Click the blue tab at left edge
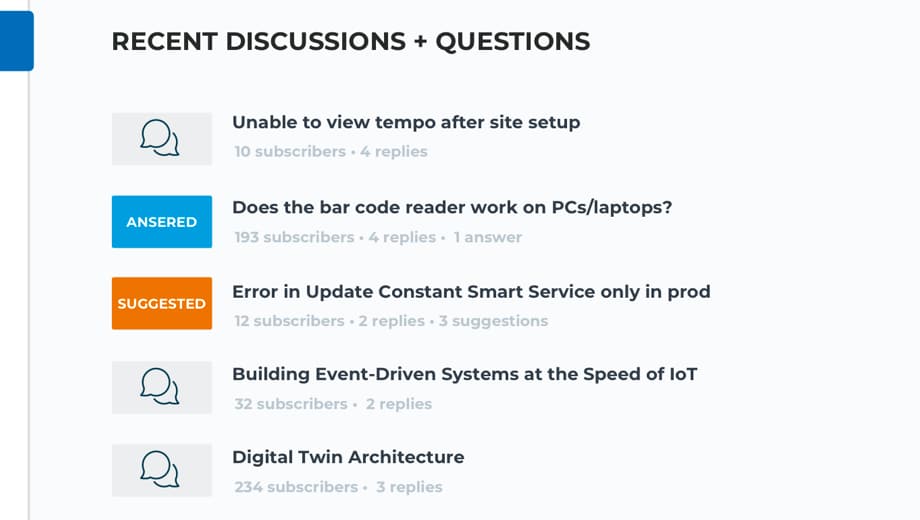The height and width of the screenshot is (520, 920). [16, 40]
